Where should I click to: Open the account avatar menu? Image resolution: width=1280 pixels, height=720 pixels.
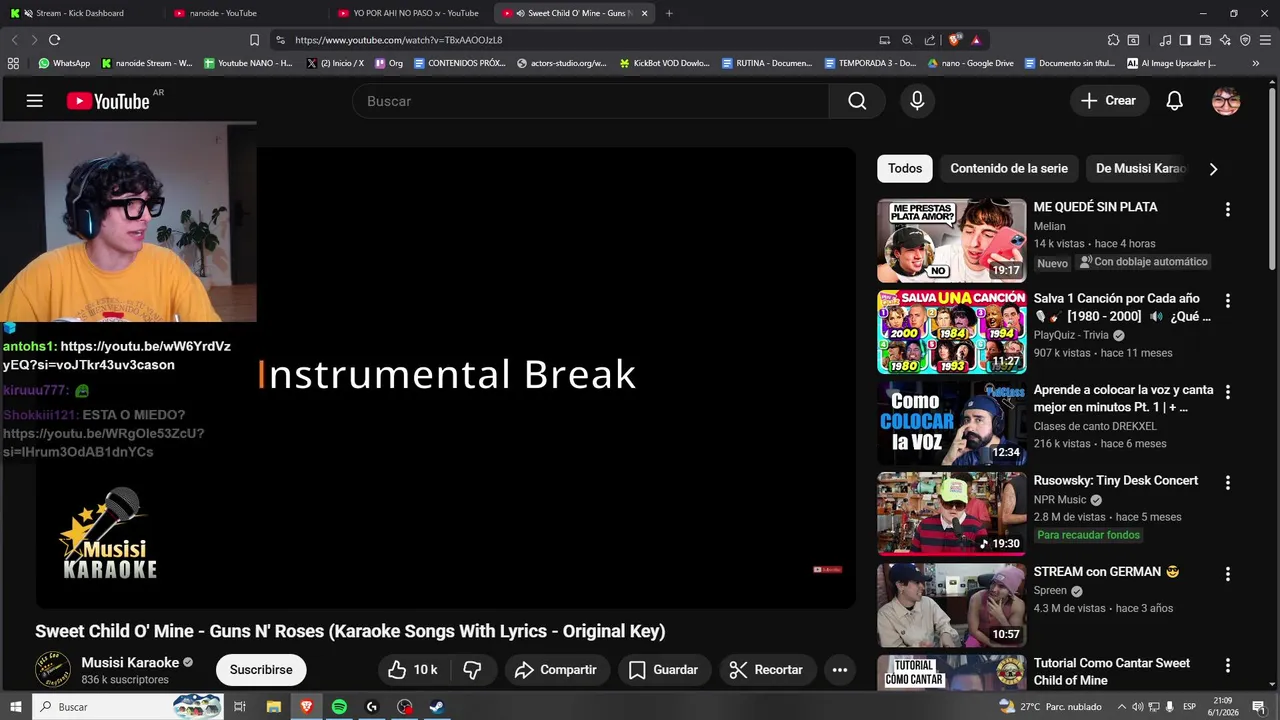click(1226, 101)
